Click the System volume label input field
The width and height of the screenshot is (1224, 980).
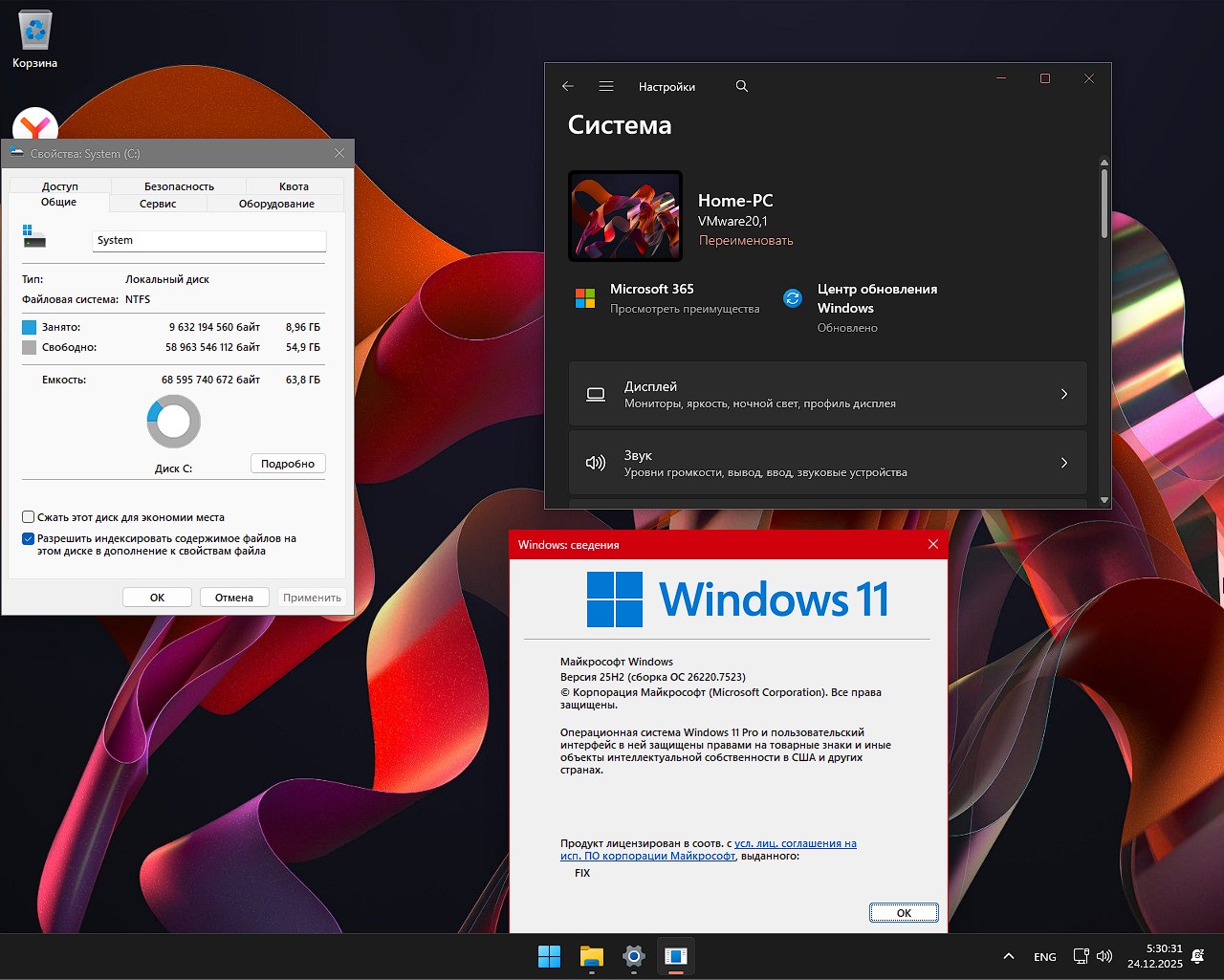pyautogui.click(x=208, y=240)
